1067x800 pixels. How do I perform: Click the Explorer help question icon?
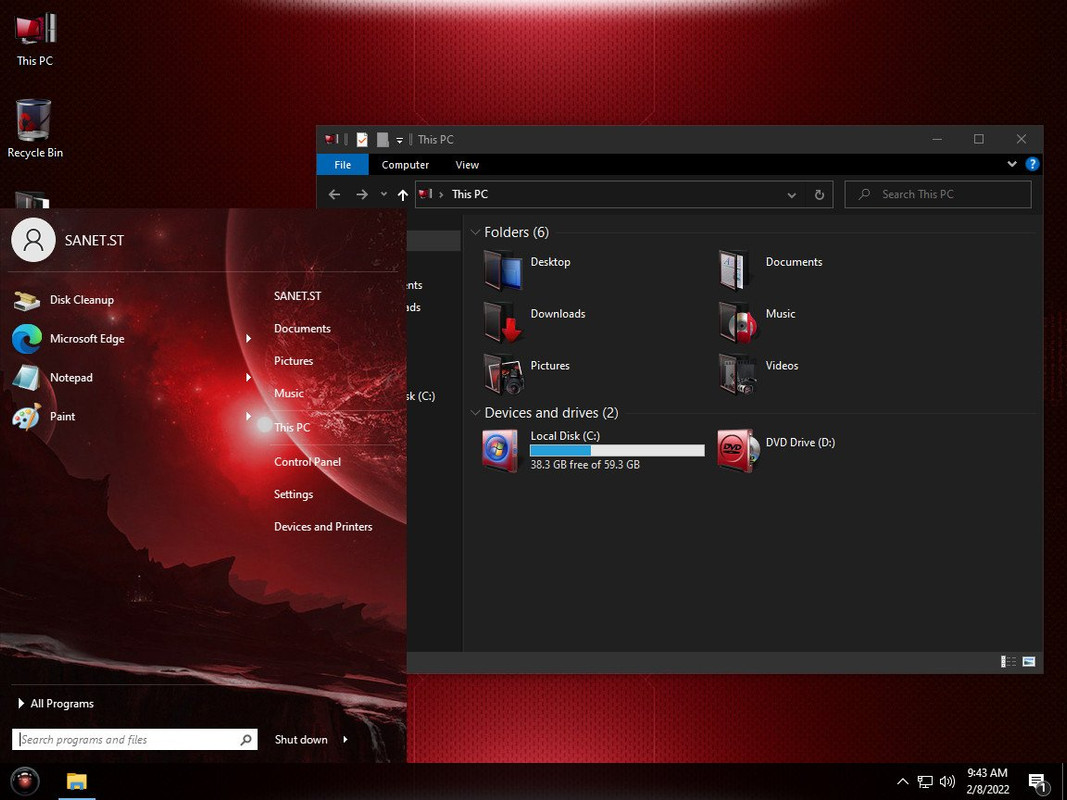click(x=1032, y=164)
